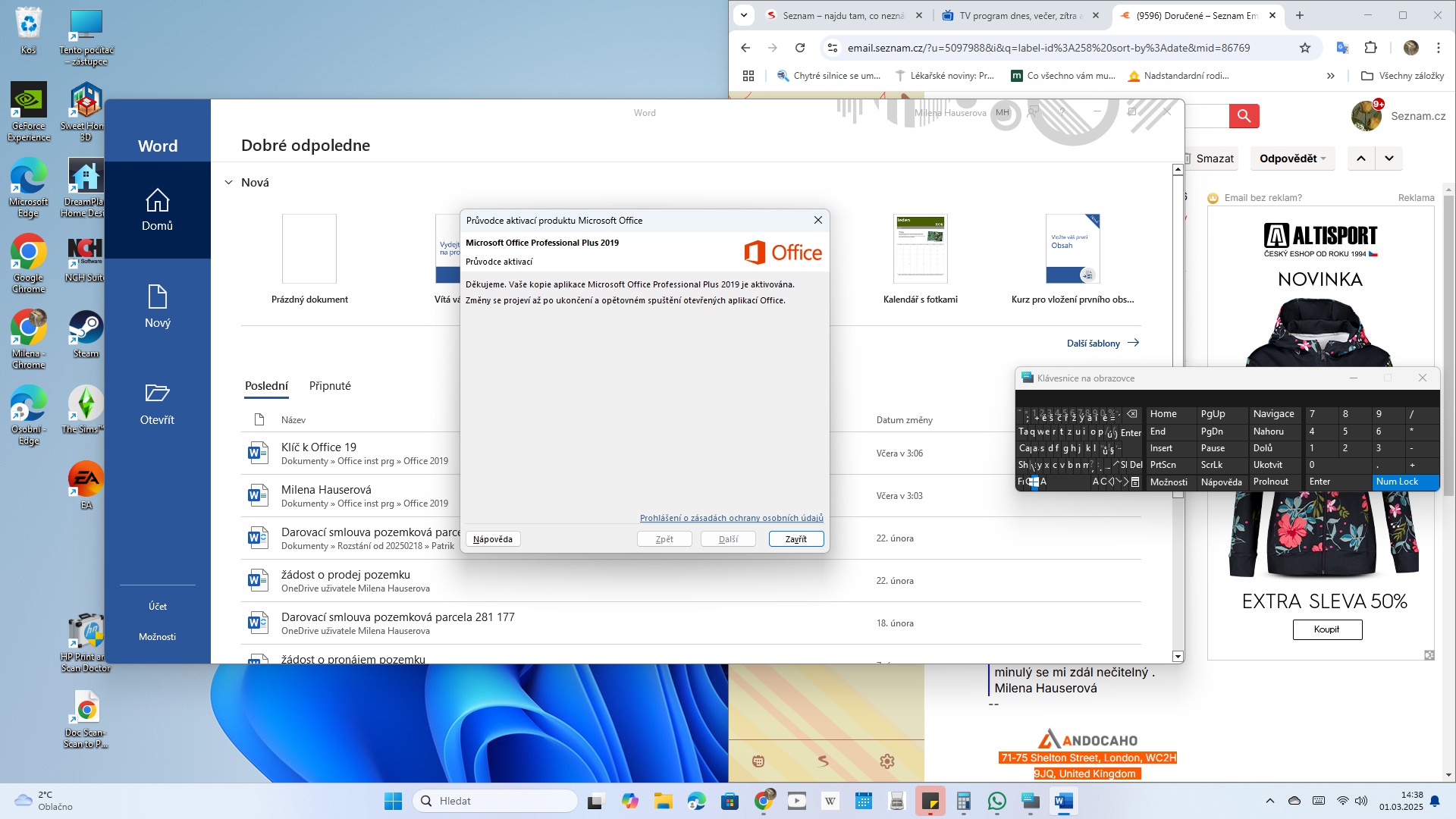The height and width of the screenshot is (819, 1456).
Task: Click the Word window scrollbar down arrow
Action: point(1178,657)
